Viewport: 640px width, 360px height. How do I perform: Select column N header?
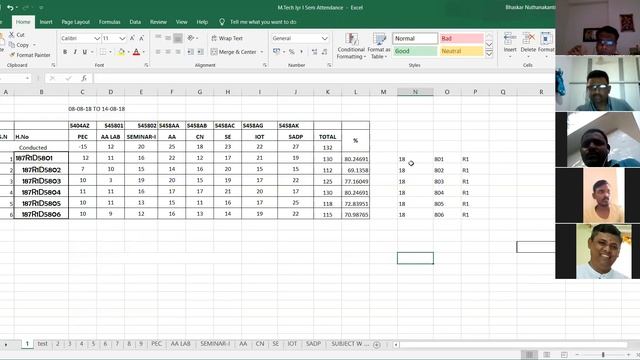coord(415,92)
